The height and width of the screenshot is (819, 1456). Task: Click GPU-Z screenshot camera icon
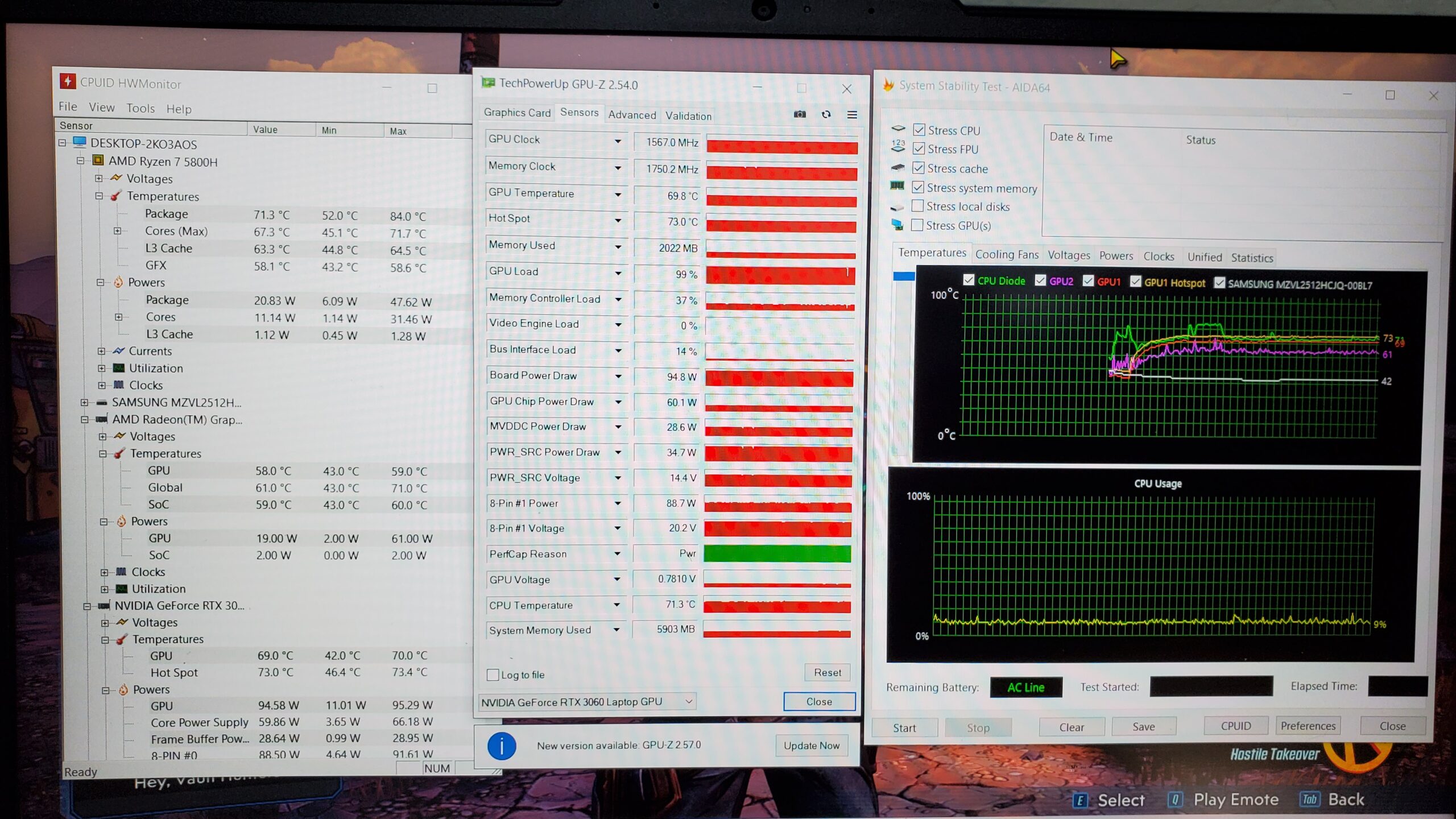800,114
